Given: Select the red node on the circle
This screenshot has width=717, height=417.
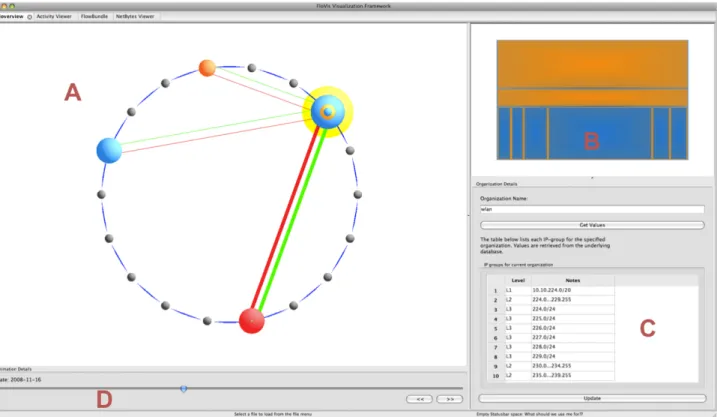Looking at the screenshot, I should tap(251, 321).
